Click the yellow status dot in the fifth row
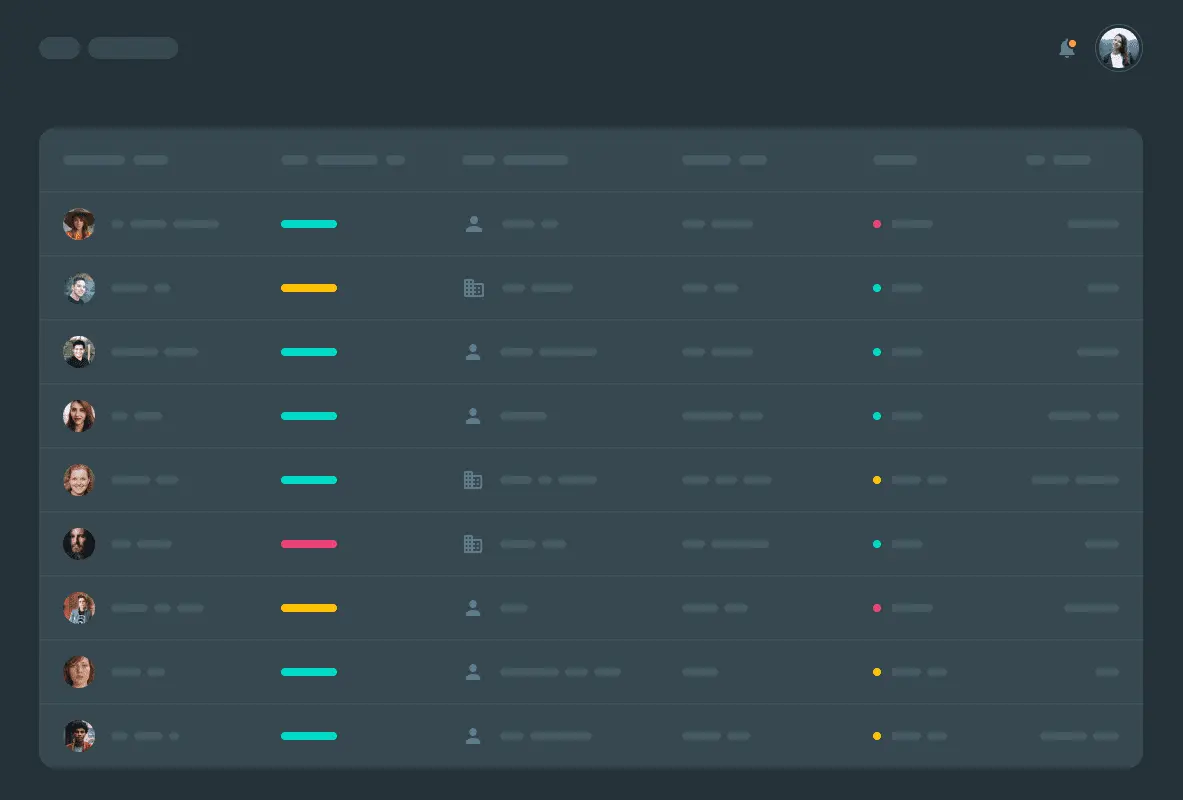The width and height of the screenshot is (1183, 800). click(x=877, y=480)
